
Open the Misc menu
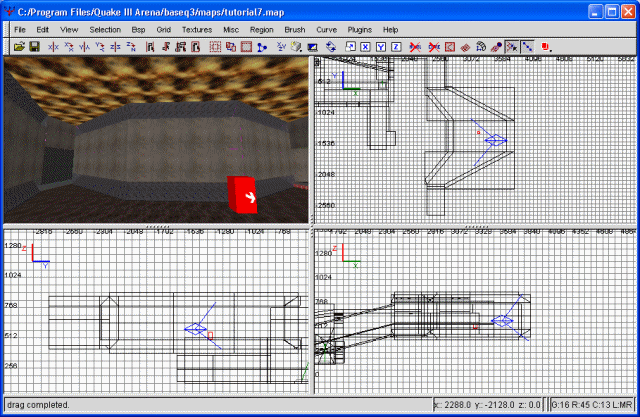pyautogui.click(x=231, y=29)
